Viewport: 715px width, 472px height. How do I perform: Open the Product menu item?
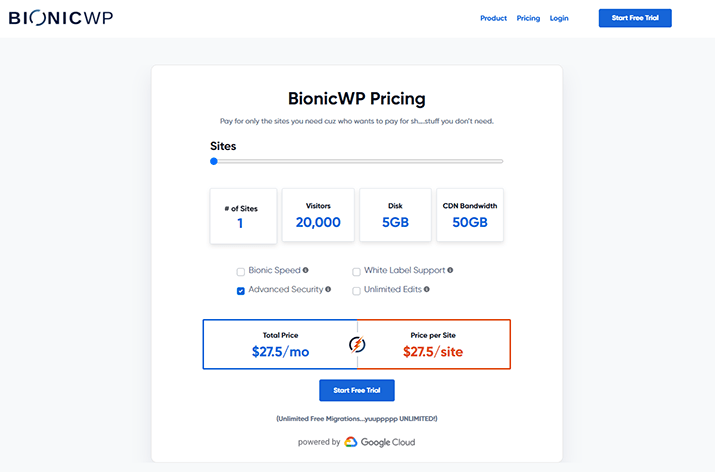(x=493, y=18)
